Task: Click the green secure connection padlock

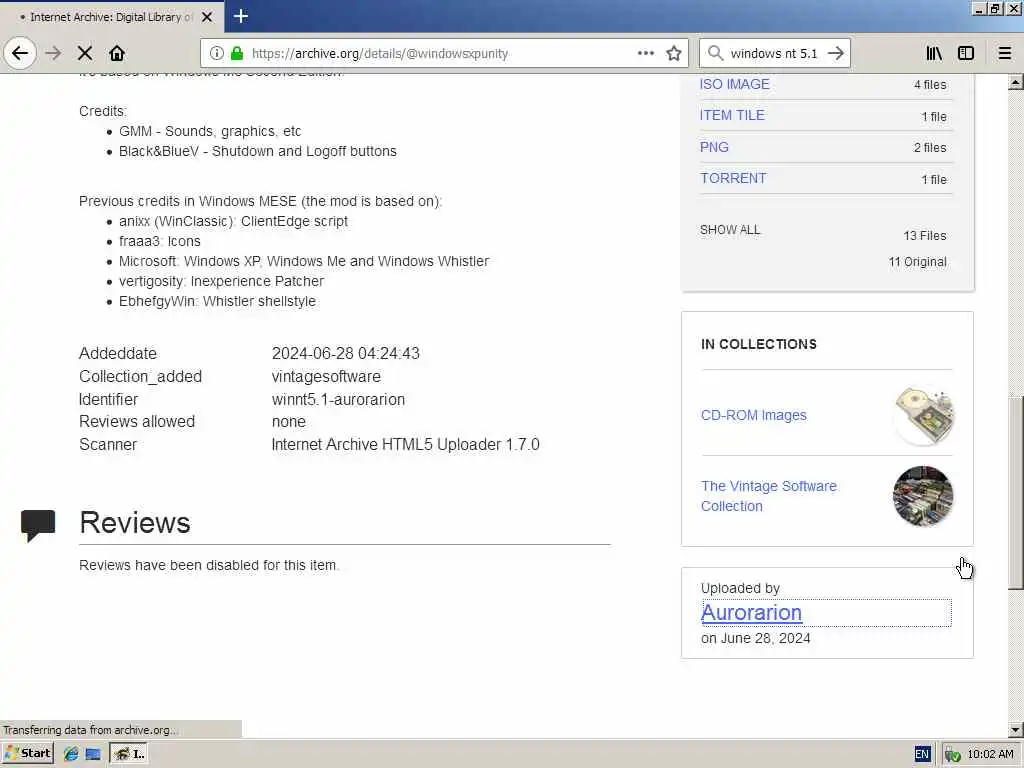Action: [x=236, y=53]
